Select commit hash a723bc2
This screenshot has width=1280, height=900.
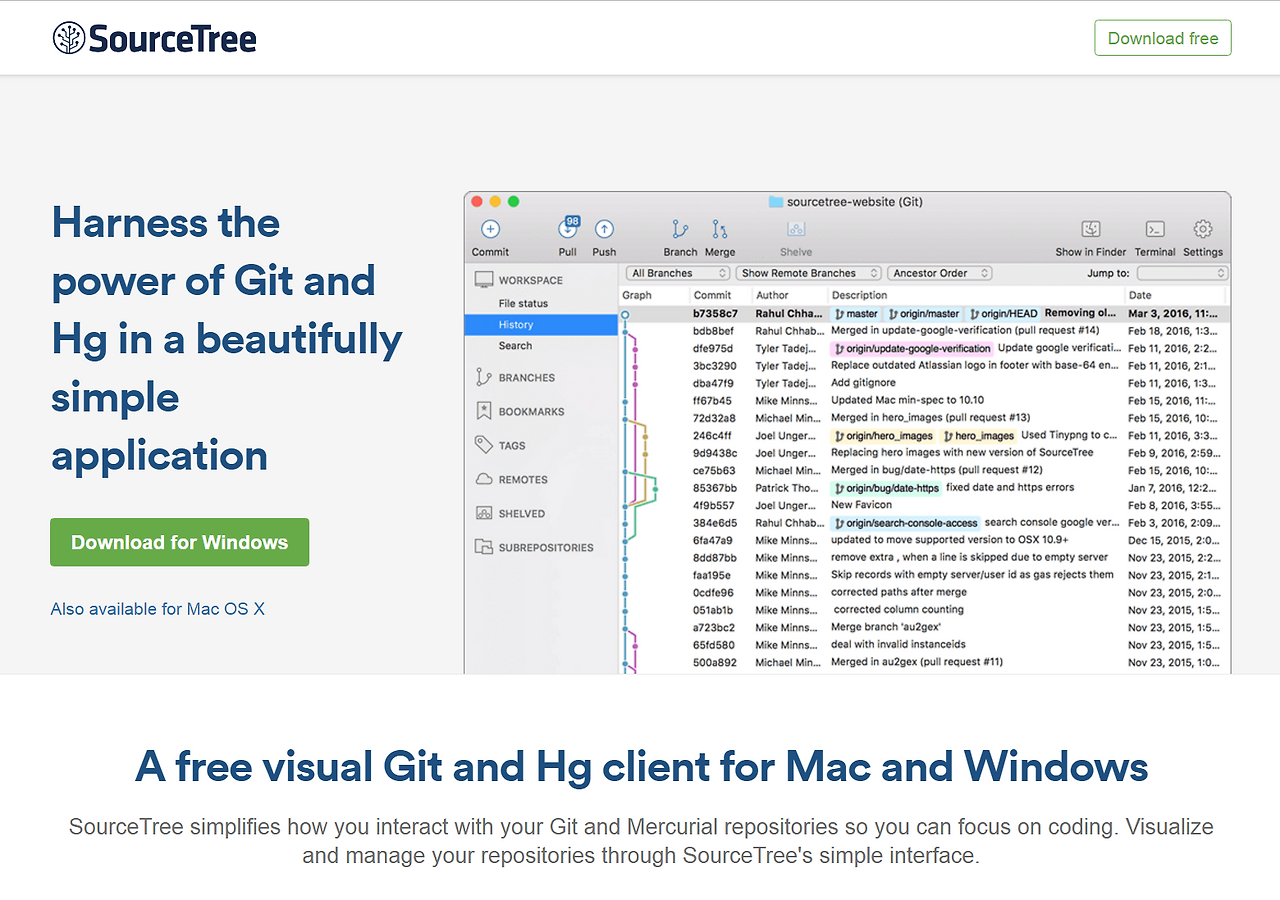[x=714, y=628]
